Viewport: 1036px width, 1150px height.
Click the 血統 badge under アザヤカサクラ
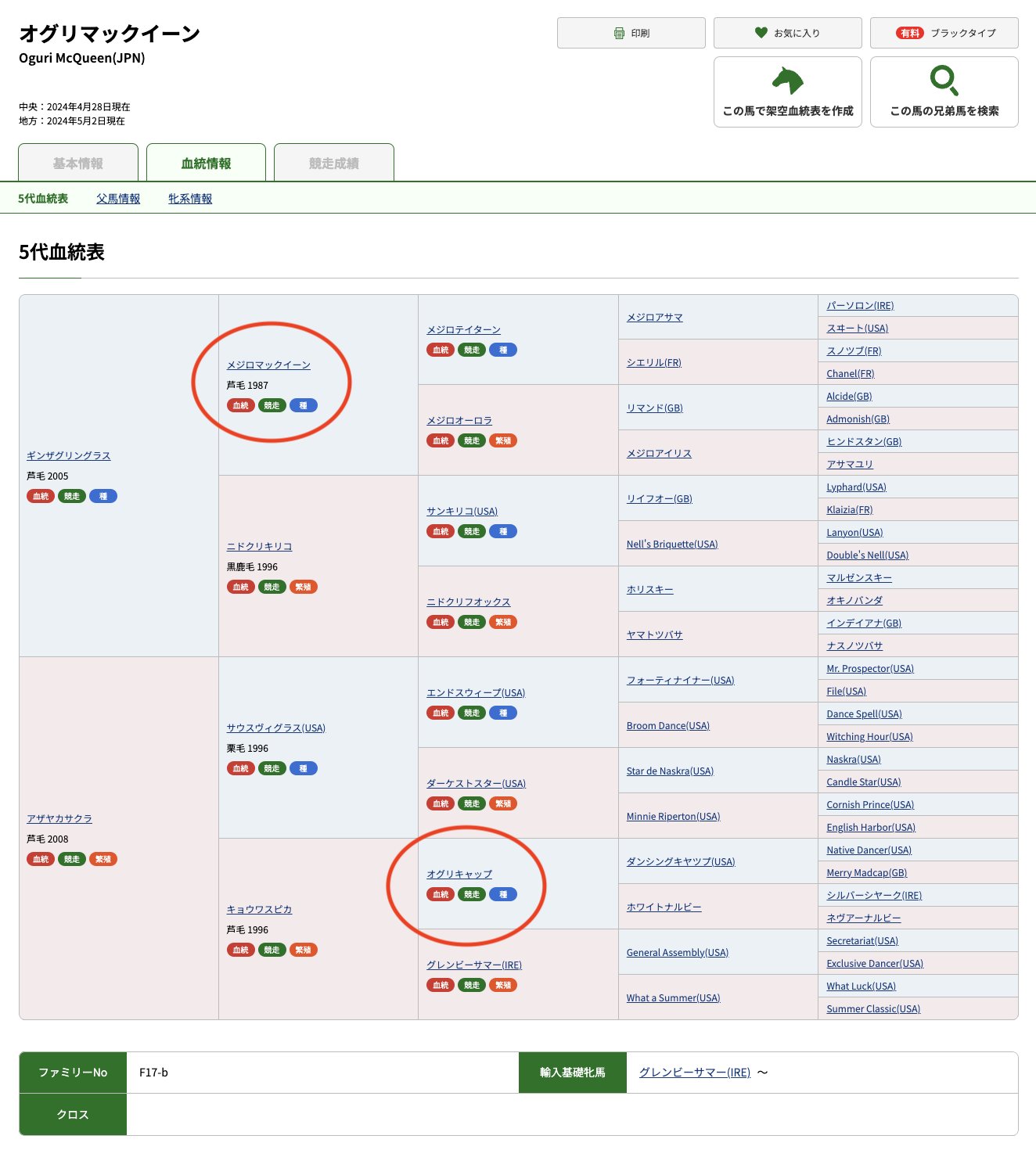click(41, 859)
